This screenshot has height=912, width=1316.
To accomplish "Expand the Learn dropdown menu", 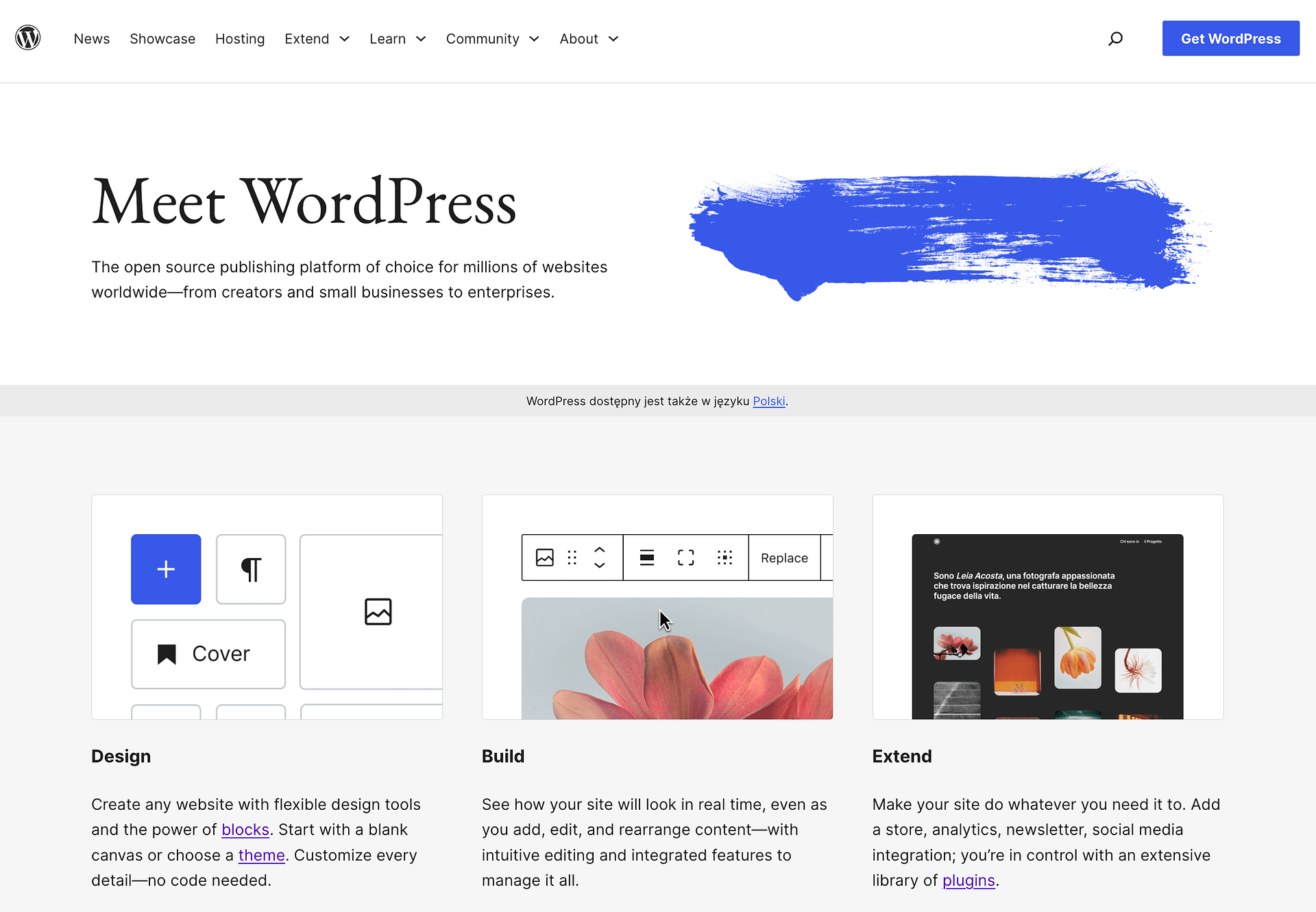I will [x=398, y=38].
